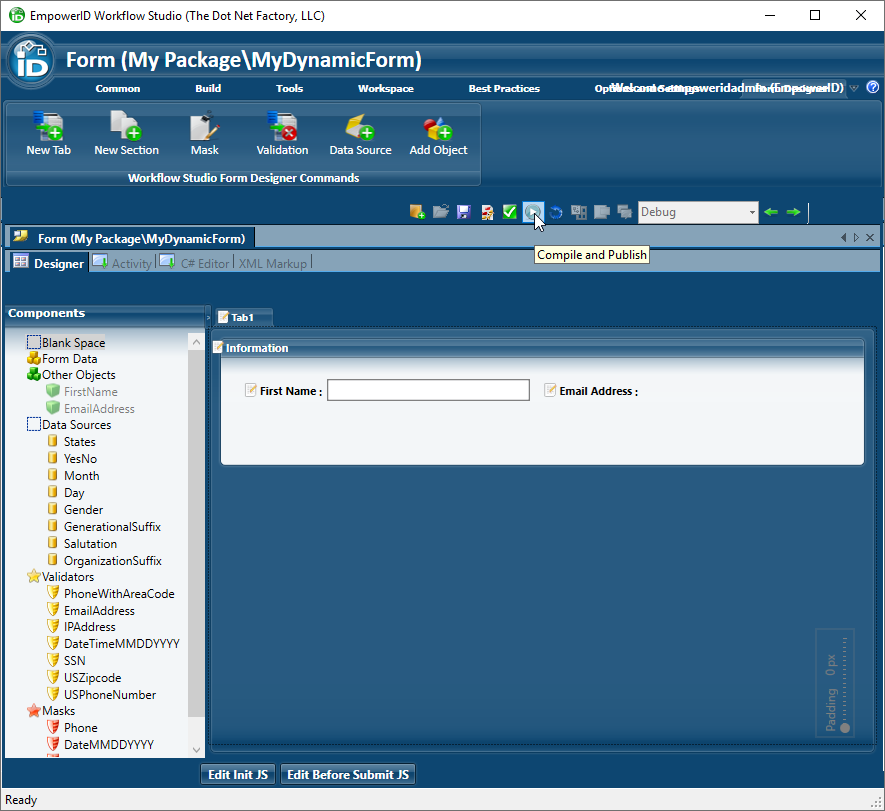This screenshot has height=811, width=885.
Task: Add a New Section to the form
Action: pyautogui.click(x=126, y=128)
